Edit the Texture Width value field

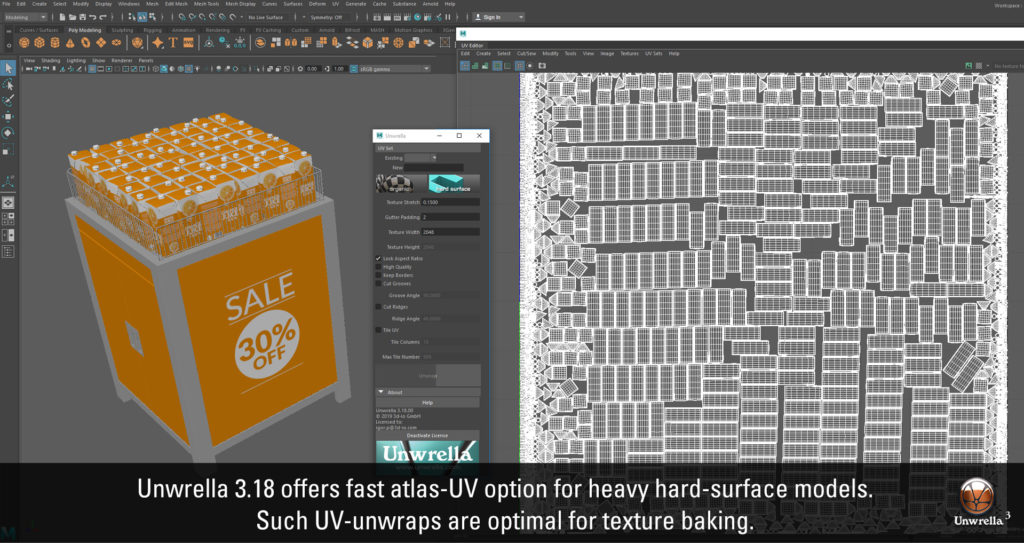tap(451, 232)
